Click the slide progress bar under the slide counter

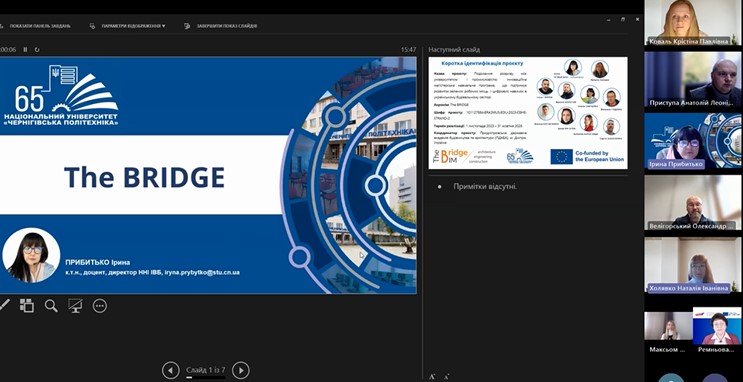coord(206,377)
